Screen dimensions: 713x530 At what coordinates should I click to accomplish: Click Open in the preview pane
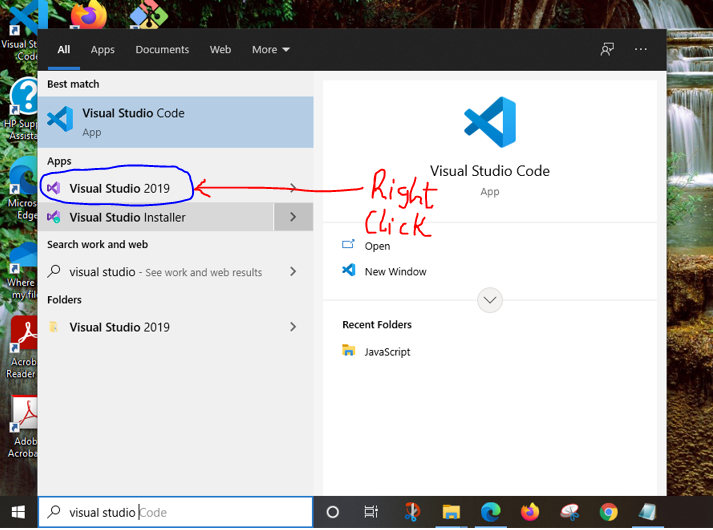pyautogui.click(x=377, y=246)
